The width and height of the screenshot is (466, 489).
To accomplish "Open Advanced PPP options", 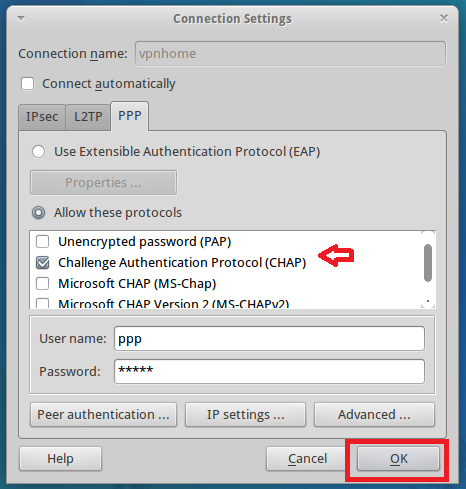I will 374,415.
